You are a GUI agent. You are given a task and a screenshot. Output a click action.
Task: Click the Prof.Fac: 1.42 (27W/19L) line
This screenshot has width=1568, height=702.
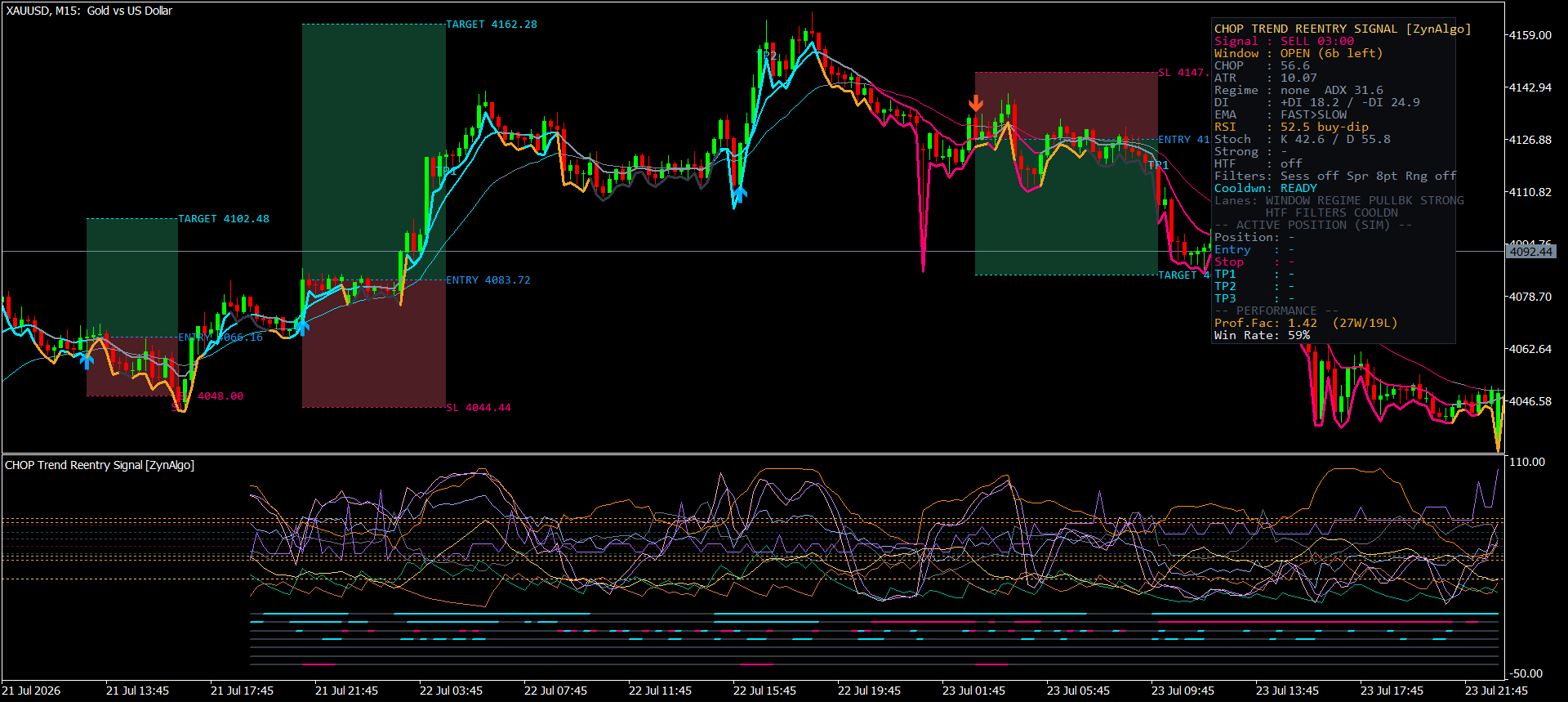1306,323
